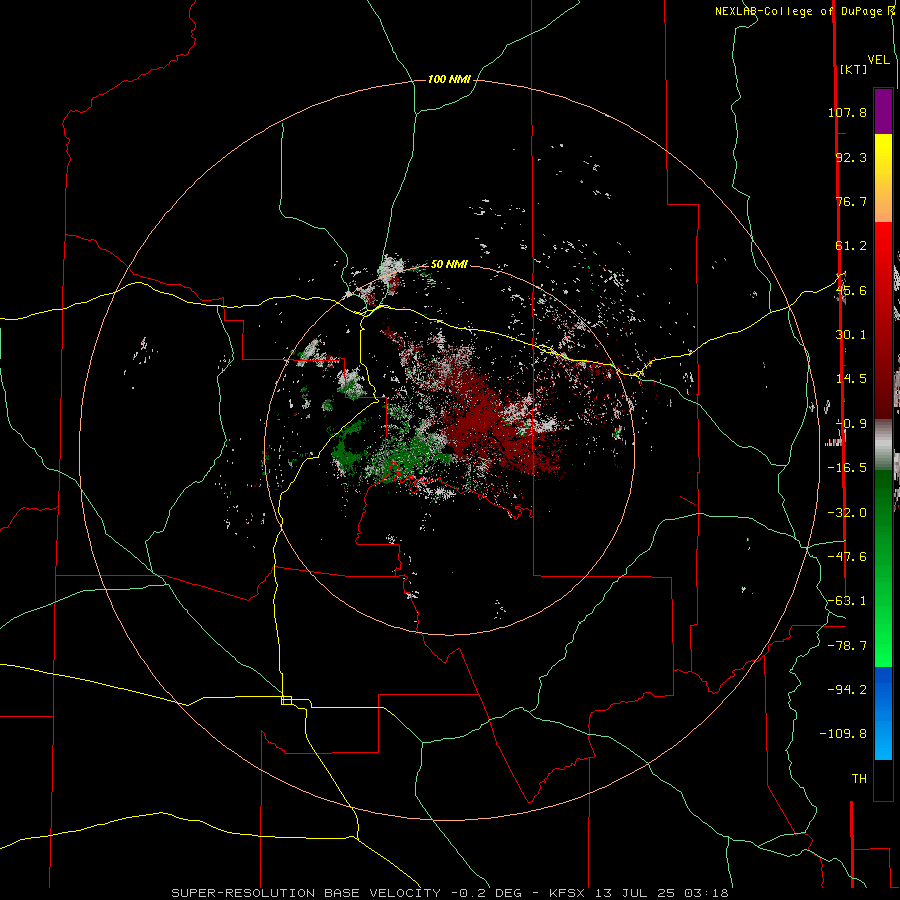Select the 61.2 velocity scale value
The height and width of the screenshot is (900, 900).
point(851,246)
